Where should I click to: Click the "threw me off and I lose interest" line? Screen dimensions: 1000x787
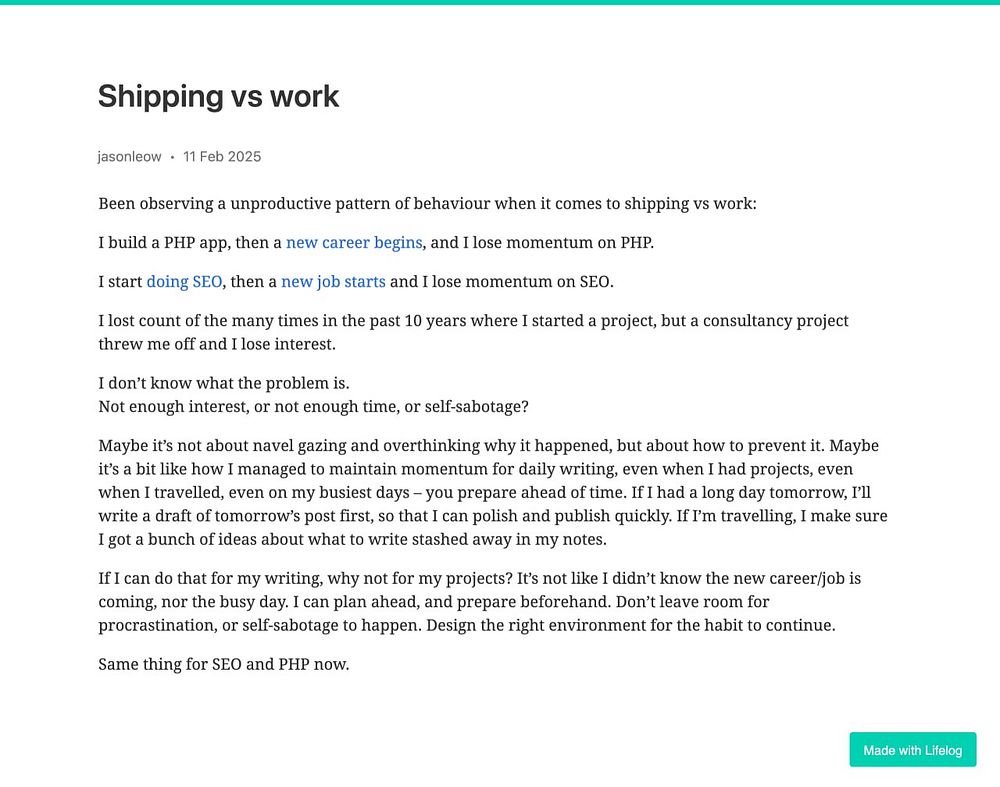(x=217, y=344)
